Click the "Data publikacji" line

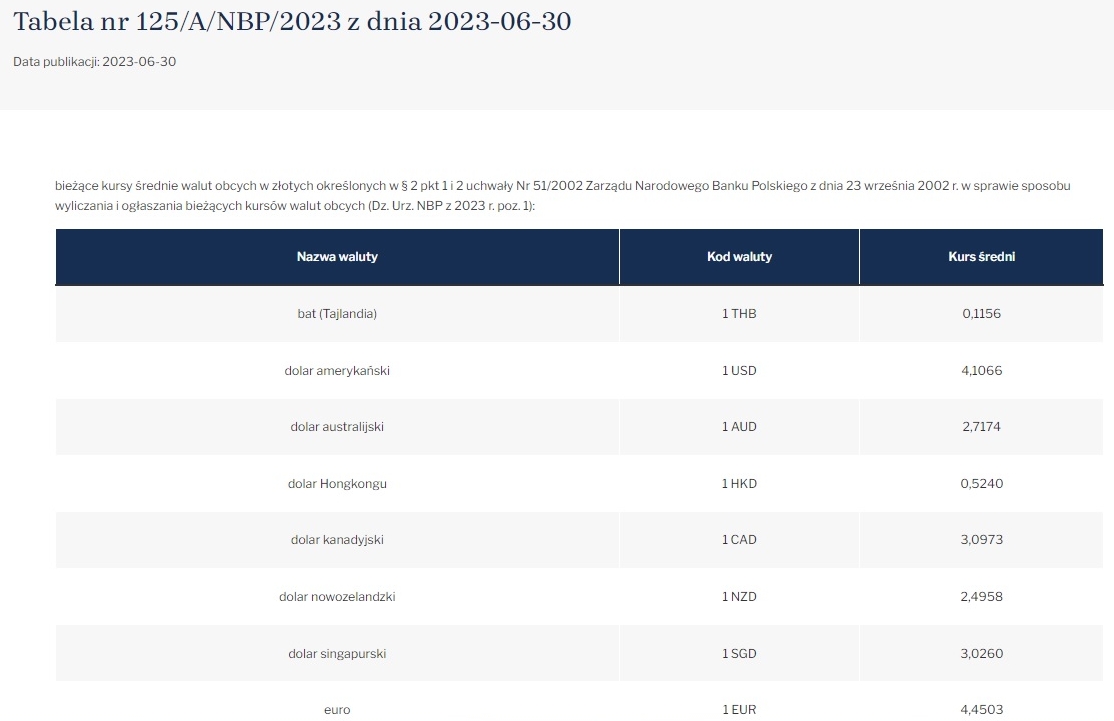pyautogui.click(x=95, y=62)
